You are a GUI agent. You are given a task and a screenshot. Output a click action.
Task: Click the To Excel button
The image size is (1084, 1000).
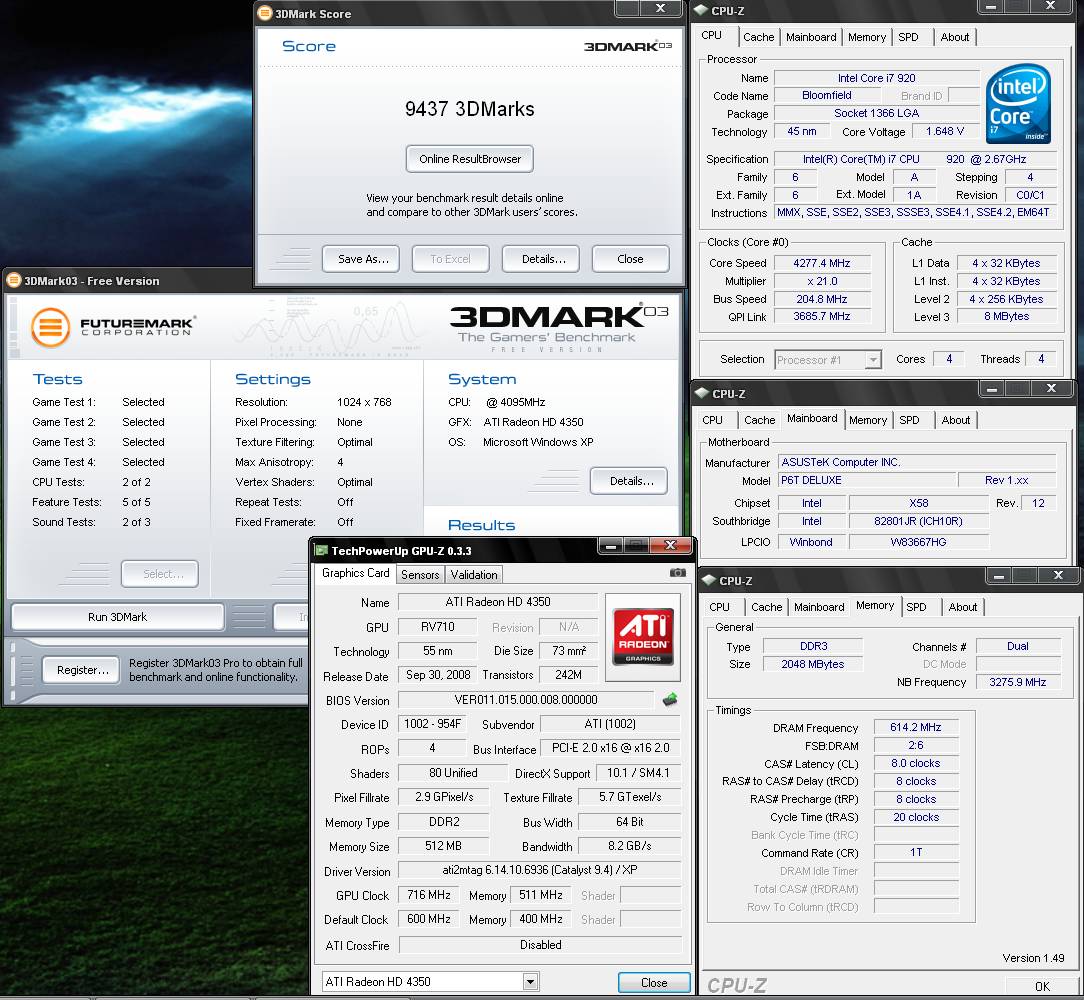[x=450, y=259]
